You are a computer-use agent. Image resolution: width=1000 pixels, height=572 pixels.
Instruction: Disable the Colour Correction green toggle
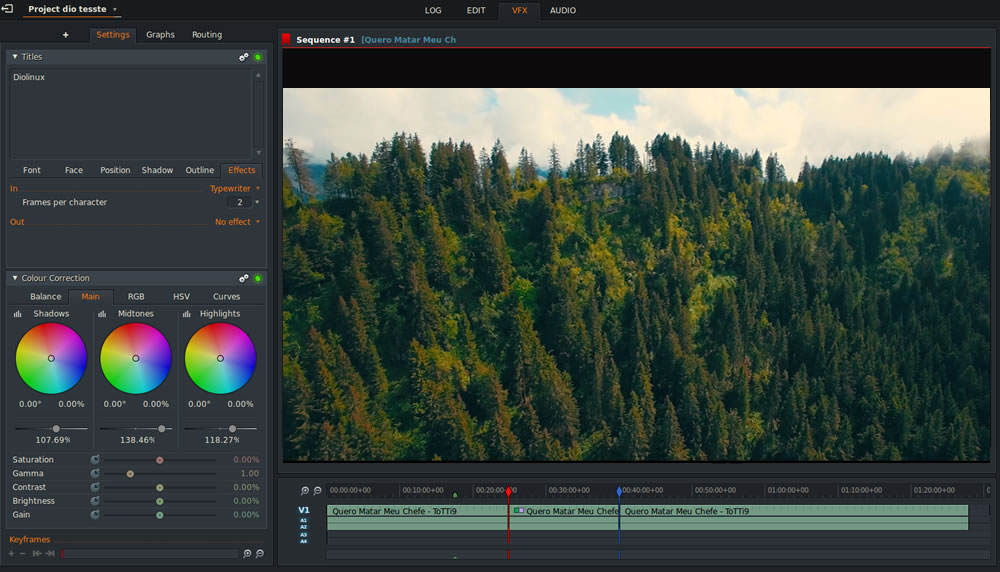(x=258, y=278)
